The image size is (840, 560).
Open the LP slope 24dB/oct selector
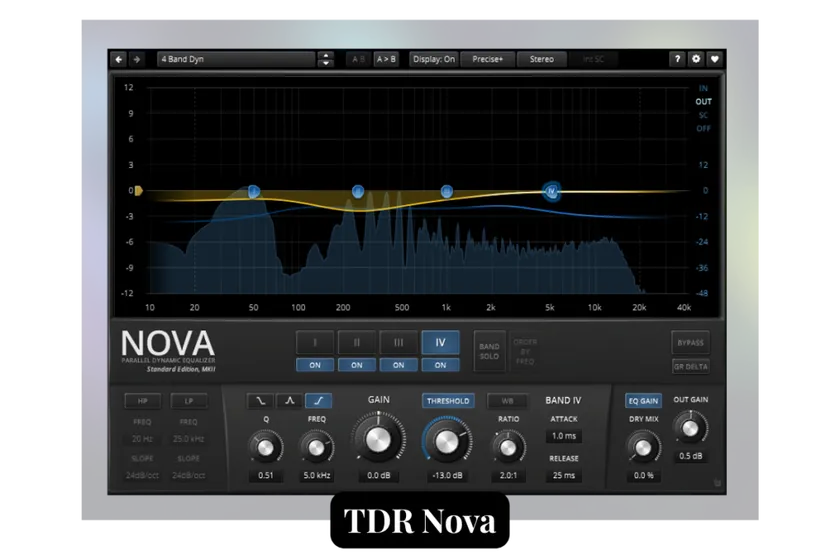click(189, 475)
